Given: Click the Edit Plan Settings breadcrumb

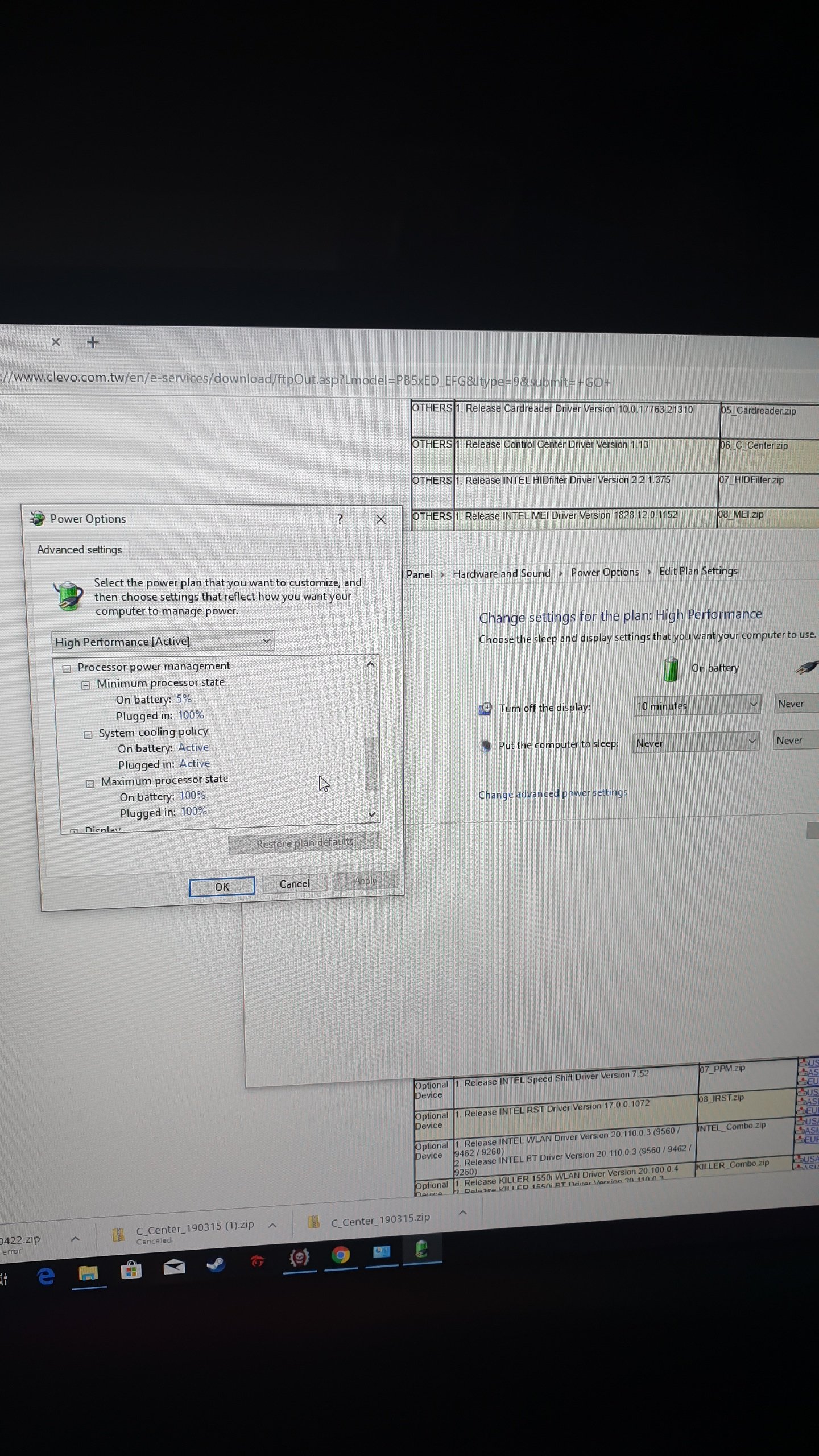Looking at the screenshot, I should pos(698,571).
